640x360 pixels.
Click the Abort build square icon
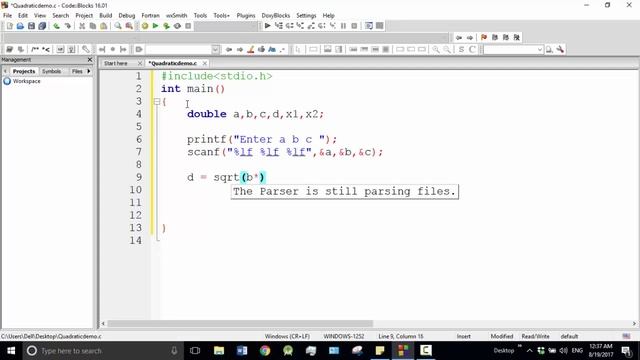[x=188, y=26]
